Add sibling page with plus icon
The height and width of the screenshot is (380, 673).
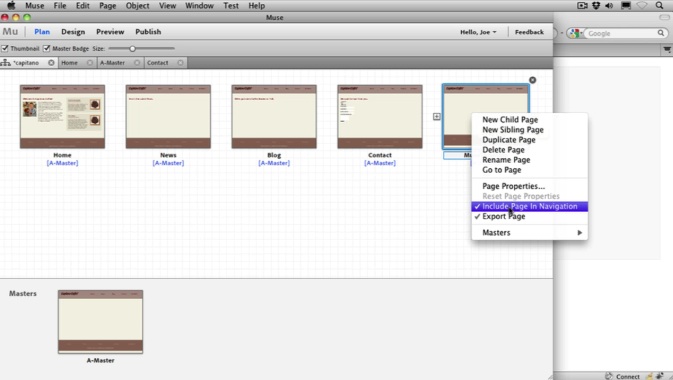437,116
